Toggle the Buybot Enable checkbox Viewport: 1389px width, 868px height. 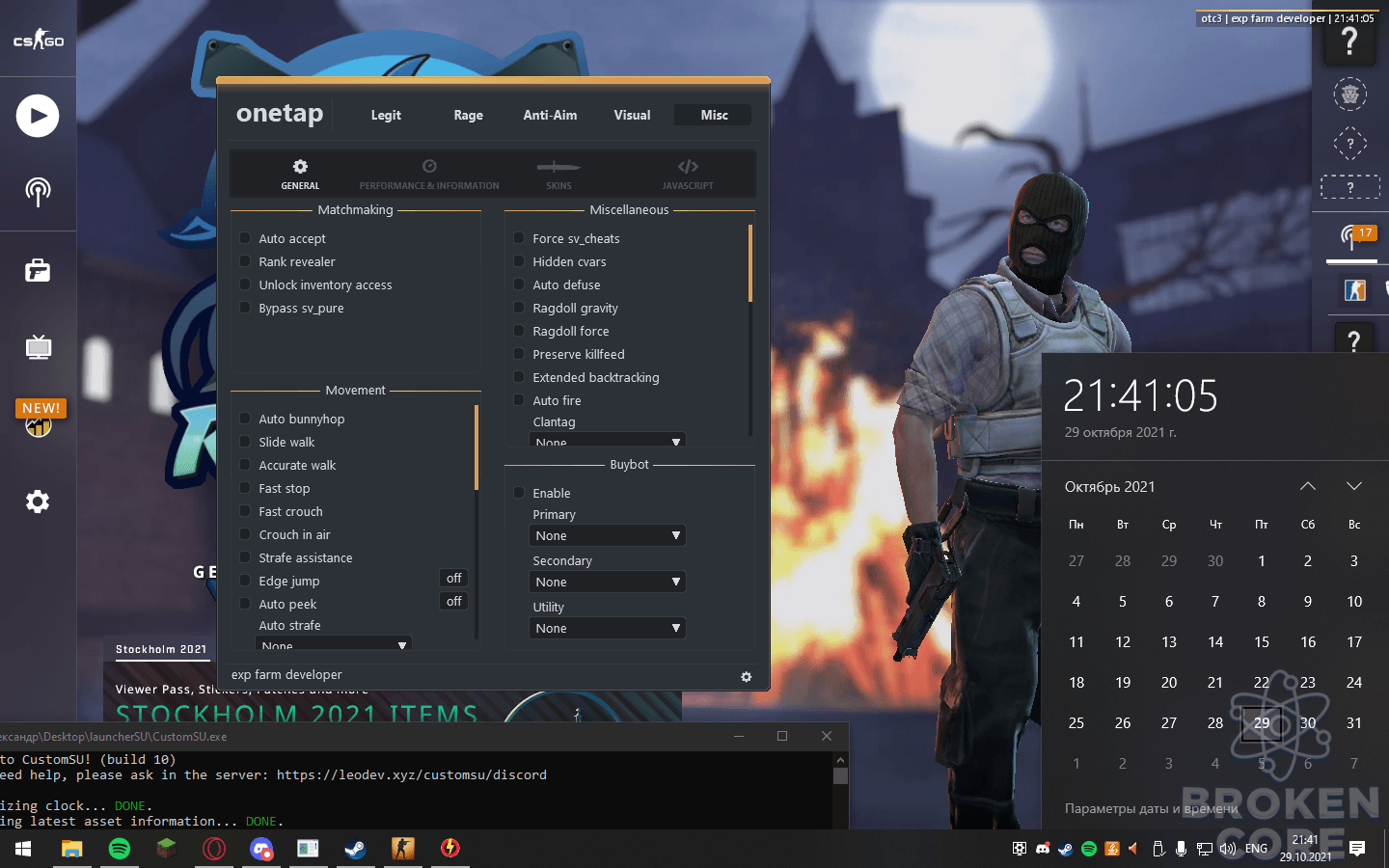519,493
